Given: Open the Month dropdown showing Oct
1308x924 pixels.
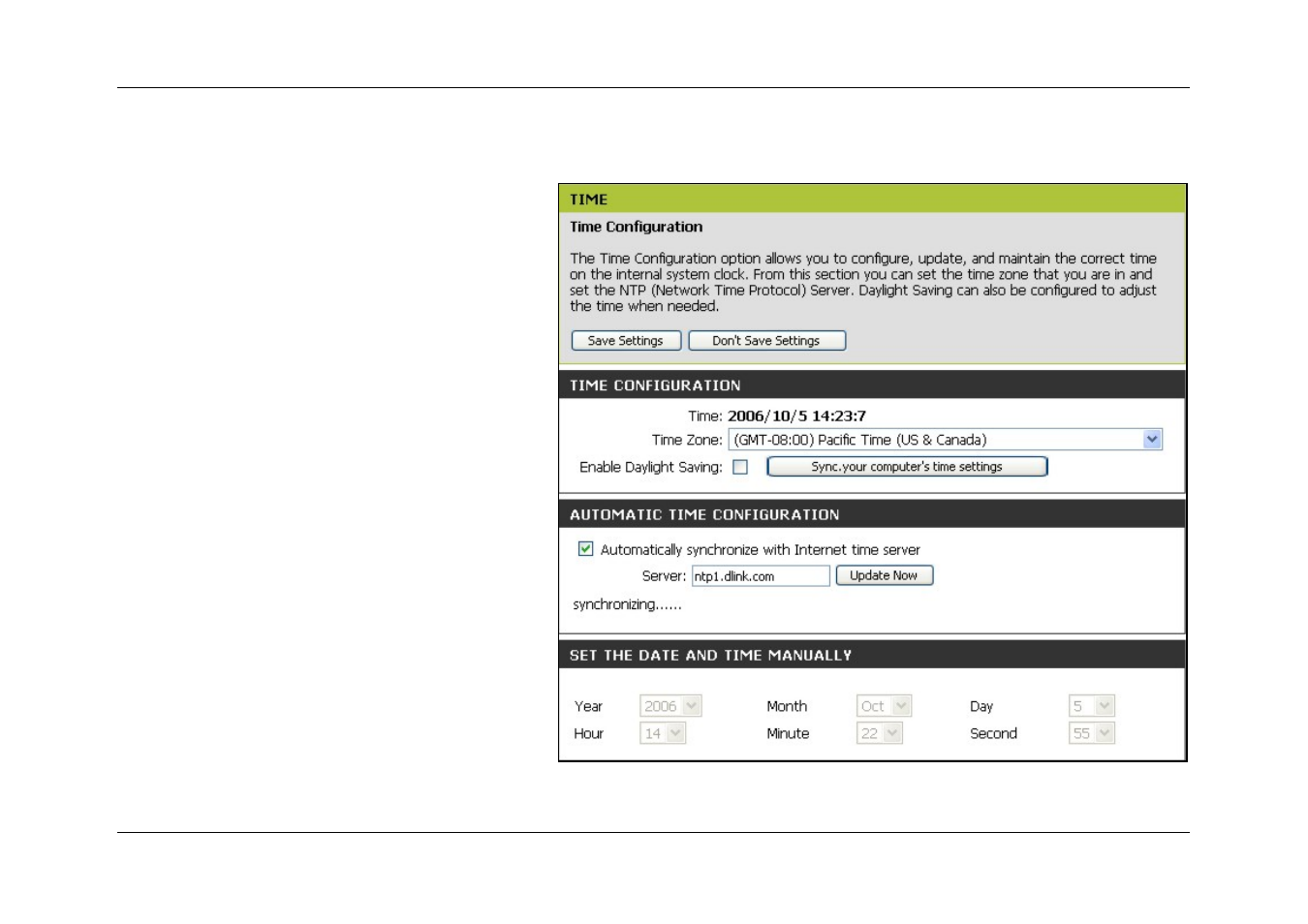Looking at the screenshot, I should (x=884, y=706).
